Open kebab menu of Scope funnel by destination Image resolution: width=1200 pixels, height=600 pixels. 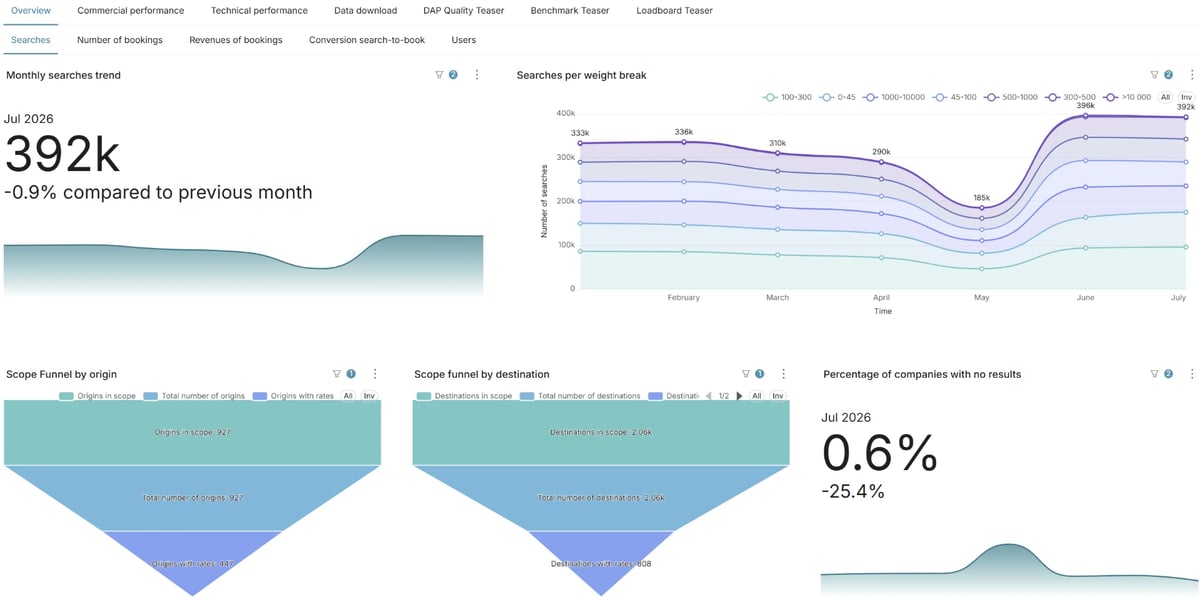(x=783, y=374)
